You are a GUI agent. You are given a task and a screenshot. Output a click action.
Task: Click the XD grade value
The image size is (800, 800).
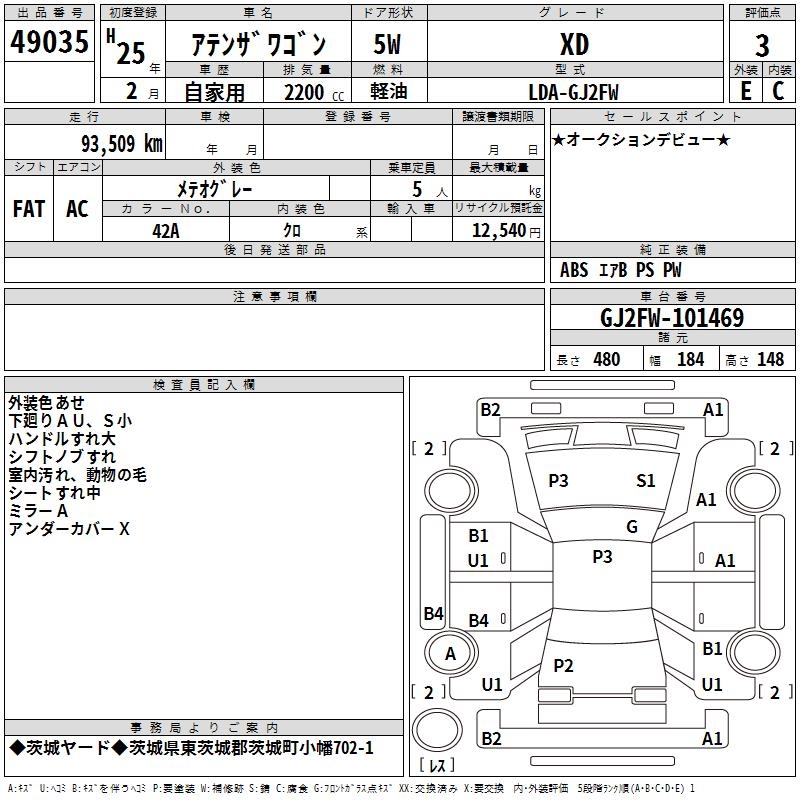point(574,45)
